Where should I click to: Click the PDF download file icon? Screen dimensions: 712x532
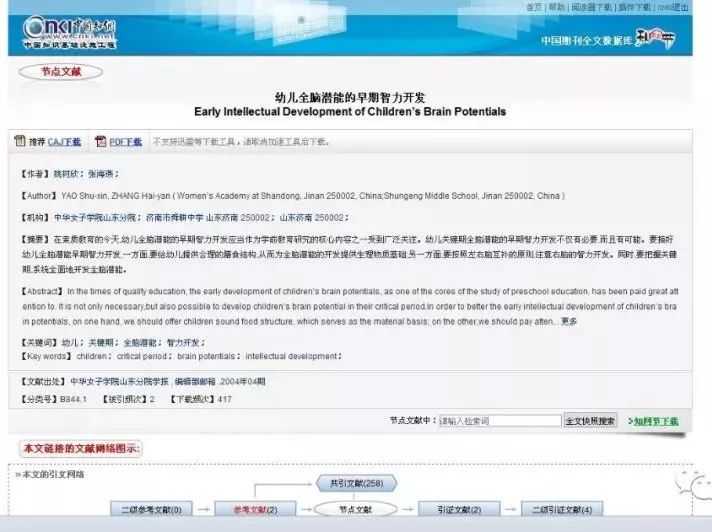(100, 142)
